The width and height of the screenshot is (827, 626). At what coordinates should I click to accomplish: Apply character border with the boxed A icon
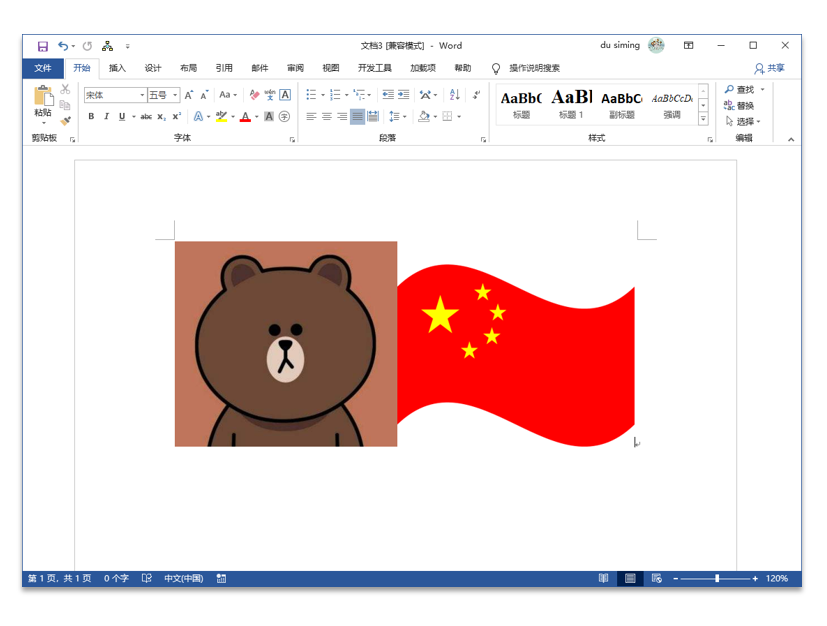pos(285,95)
